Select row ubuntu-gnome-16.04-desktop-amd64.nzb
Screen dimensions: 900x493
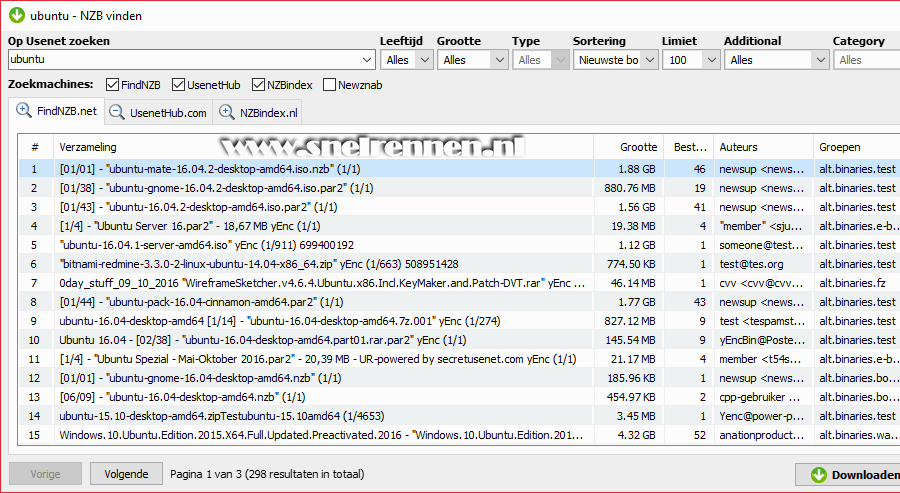coord(459,378)
